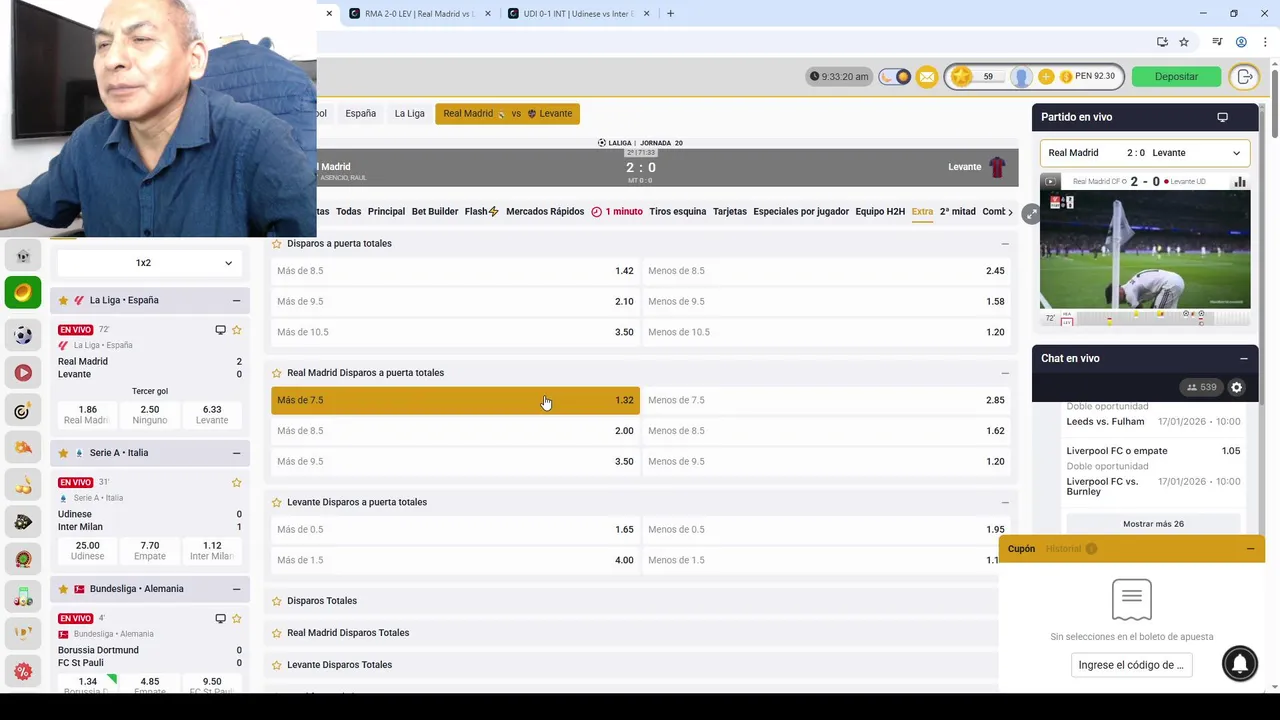Star Real Madrid Disparos a puerta totales market

[x=277, y=373]
